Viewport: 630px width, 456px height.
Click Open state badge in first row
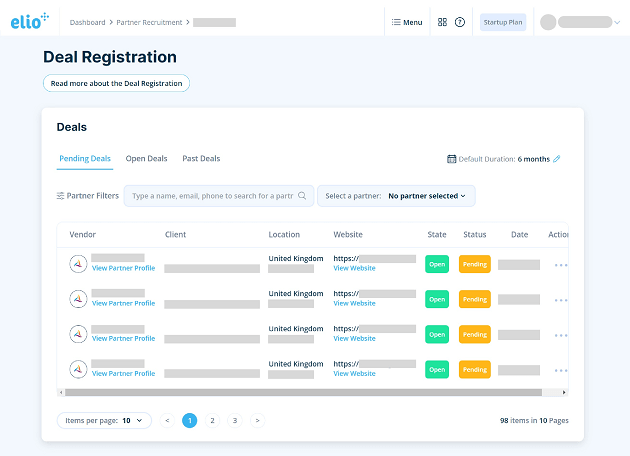437,264
